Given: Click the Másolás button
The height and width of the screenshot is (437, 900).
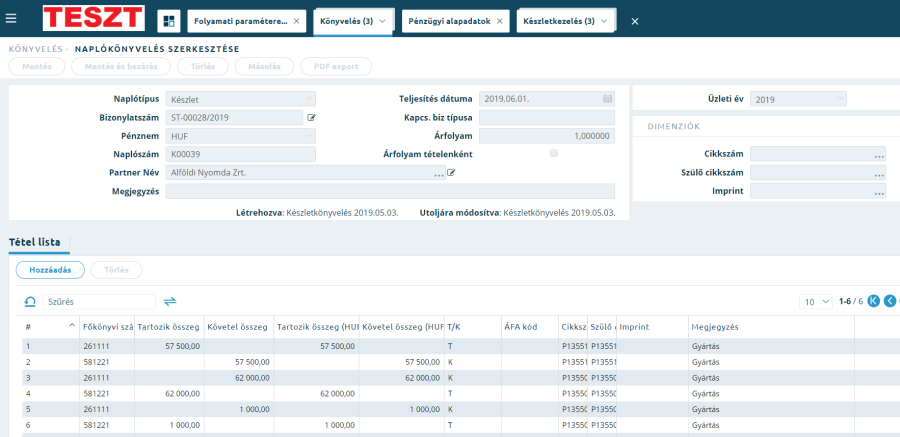Looking at the screenshot, I should pyautogui.click(x=264, y=67).
